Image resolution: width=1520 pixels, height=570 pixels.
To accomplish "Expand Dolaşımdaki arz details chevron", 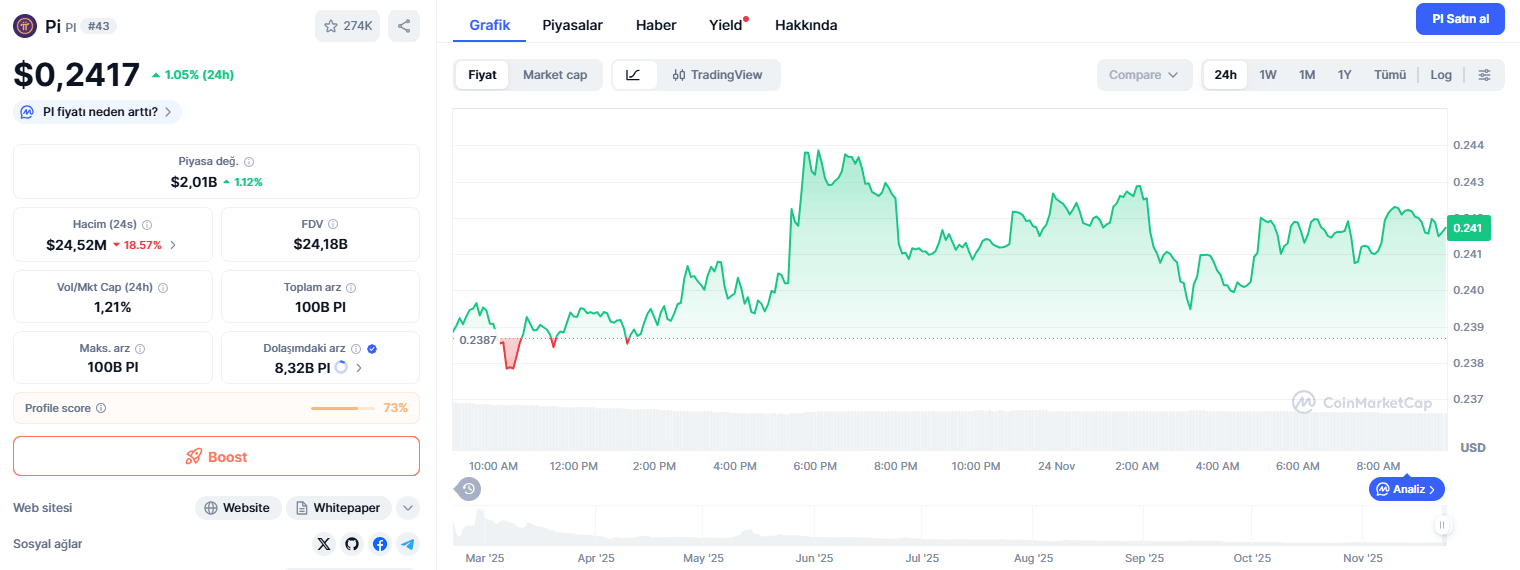I will pyautogui.click(x=359, y=368).
